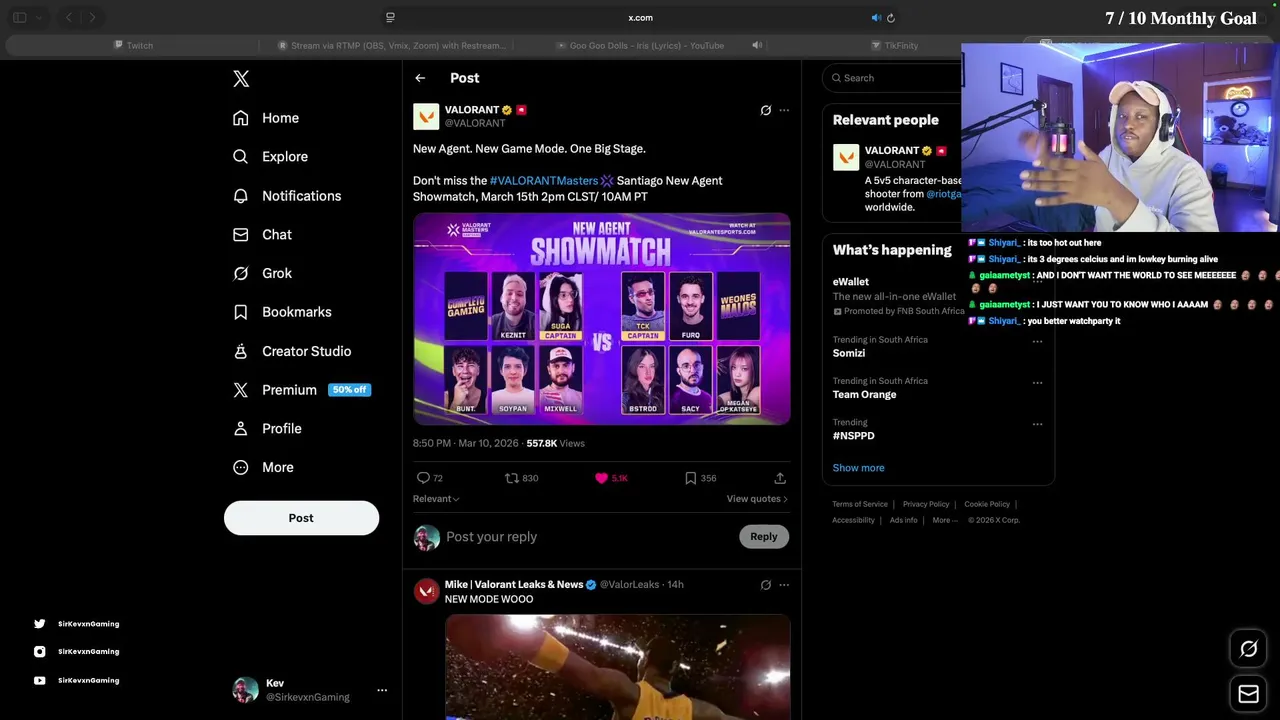Click the share icon on the post

pyautogui.click(x=780, y=478)
